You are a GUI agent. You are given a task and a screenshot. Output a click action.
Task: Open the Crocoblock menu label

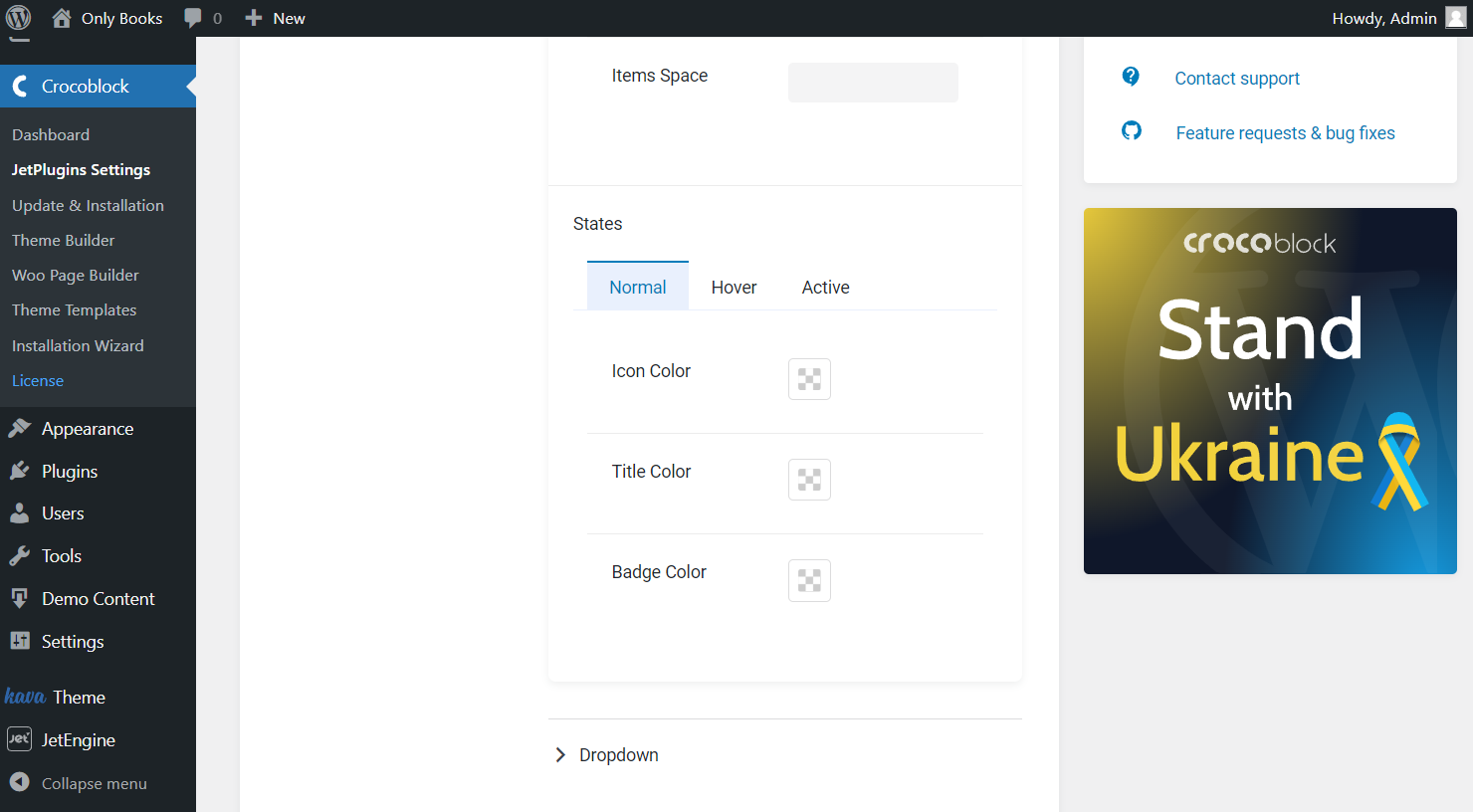point(86,87)
